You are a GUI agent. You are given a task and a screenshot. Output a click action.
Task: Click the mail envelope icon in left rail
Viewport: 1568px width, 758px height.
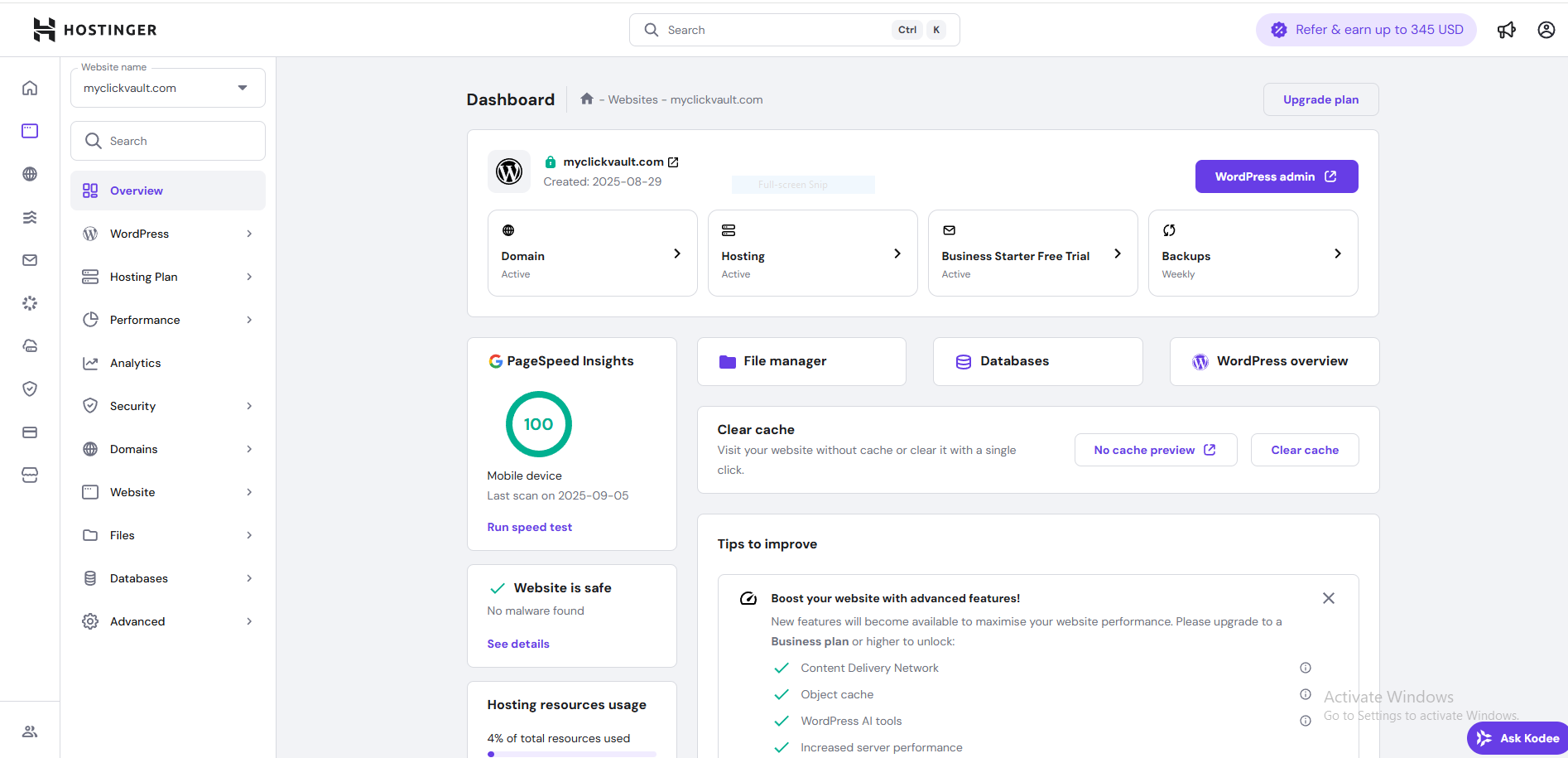click(x=30, y=260)
